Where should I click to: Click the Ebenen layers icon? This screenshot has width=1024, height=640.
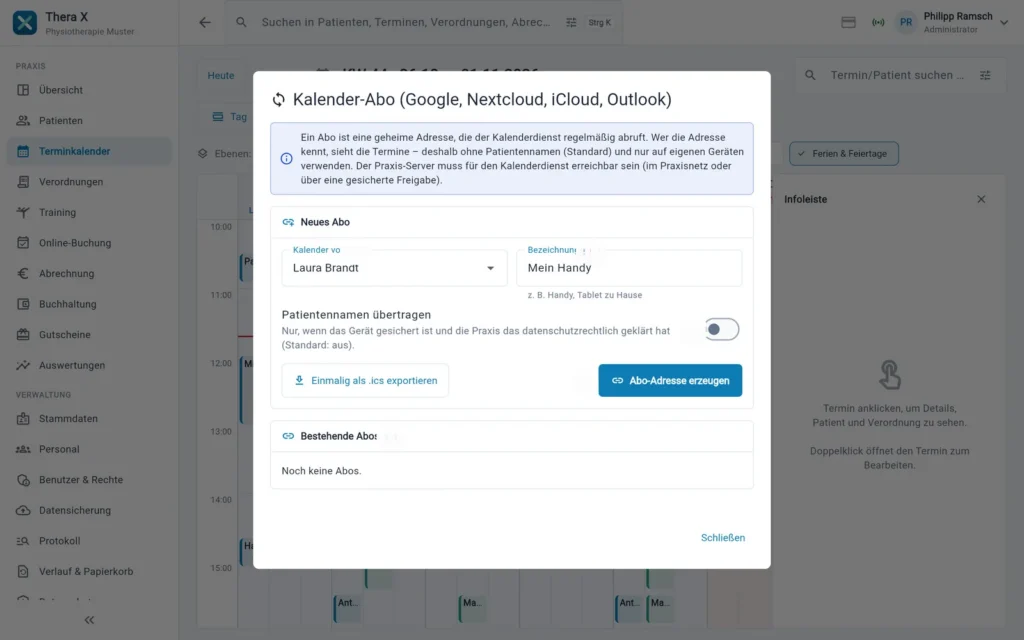pos(203,153)
